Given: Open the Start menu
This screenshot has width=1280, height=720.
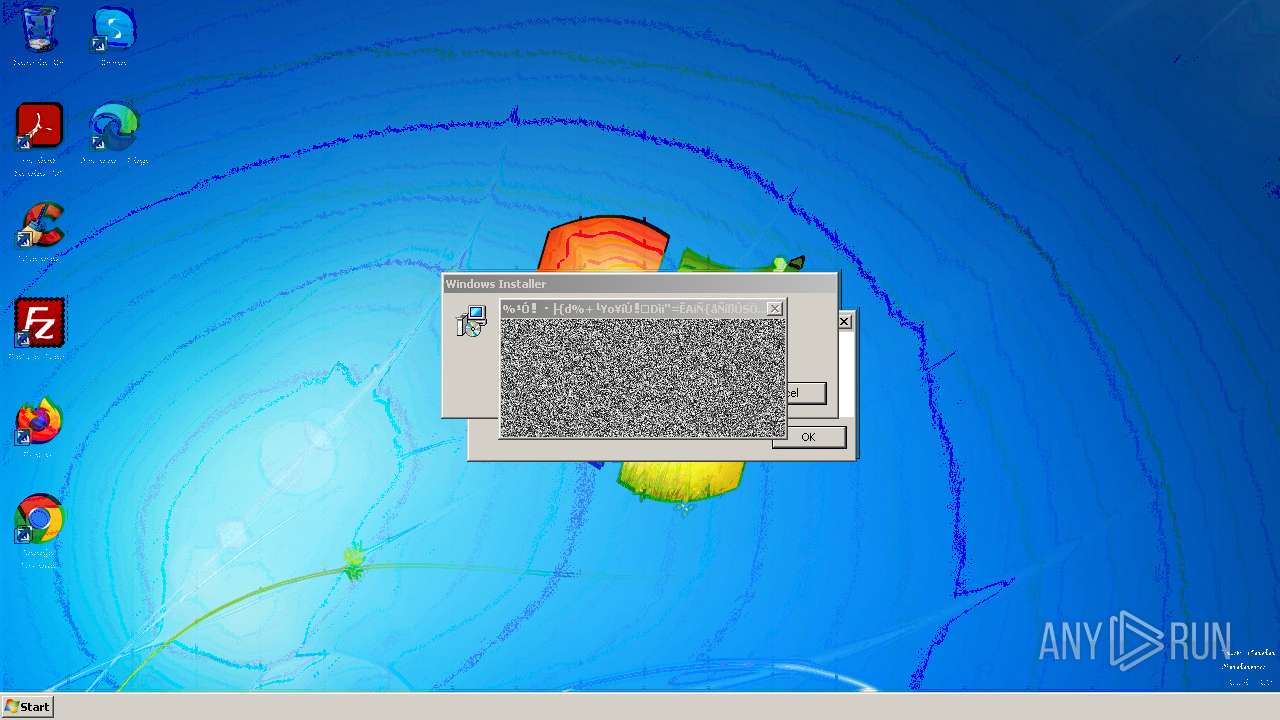Looking at the screenshot, I should 27,706.
